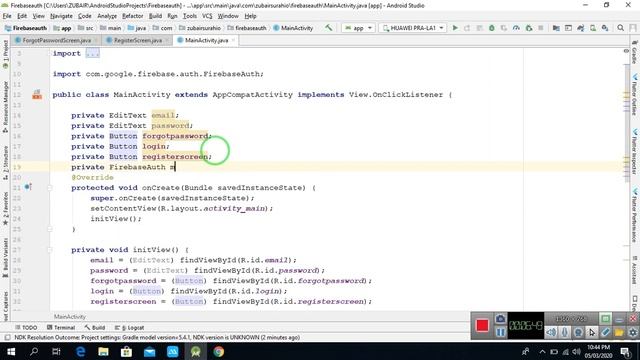Open SDK Manager toolbar icon

click(605, 28)
